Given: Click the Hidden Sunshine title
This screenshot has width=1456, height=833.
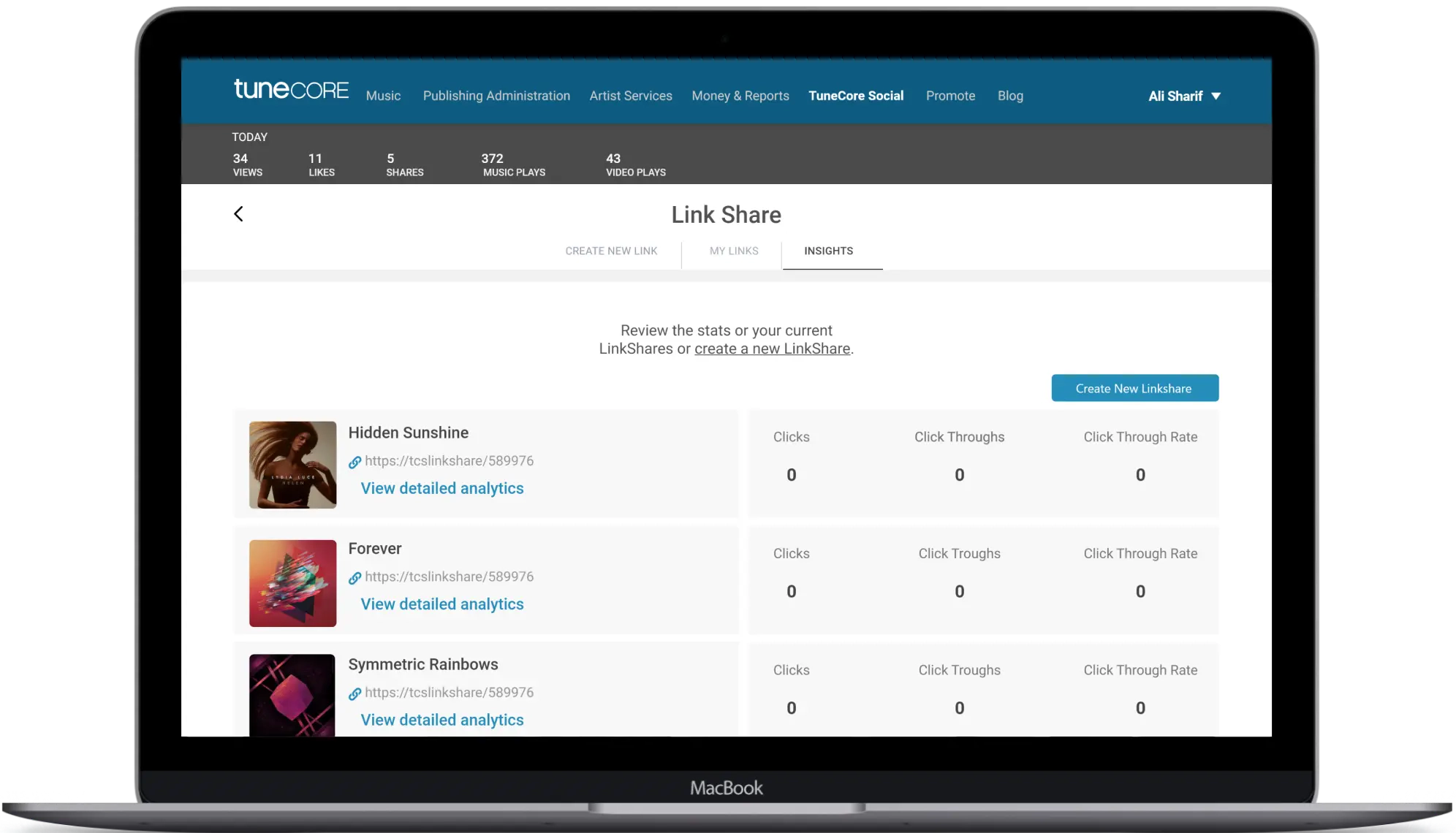Looking at the screenshot, I should pos(409,433).
